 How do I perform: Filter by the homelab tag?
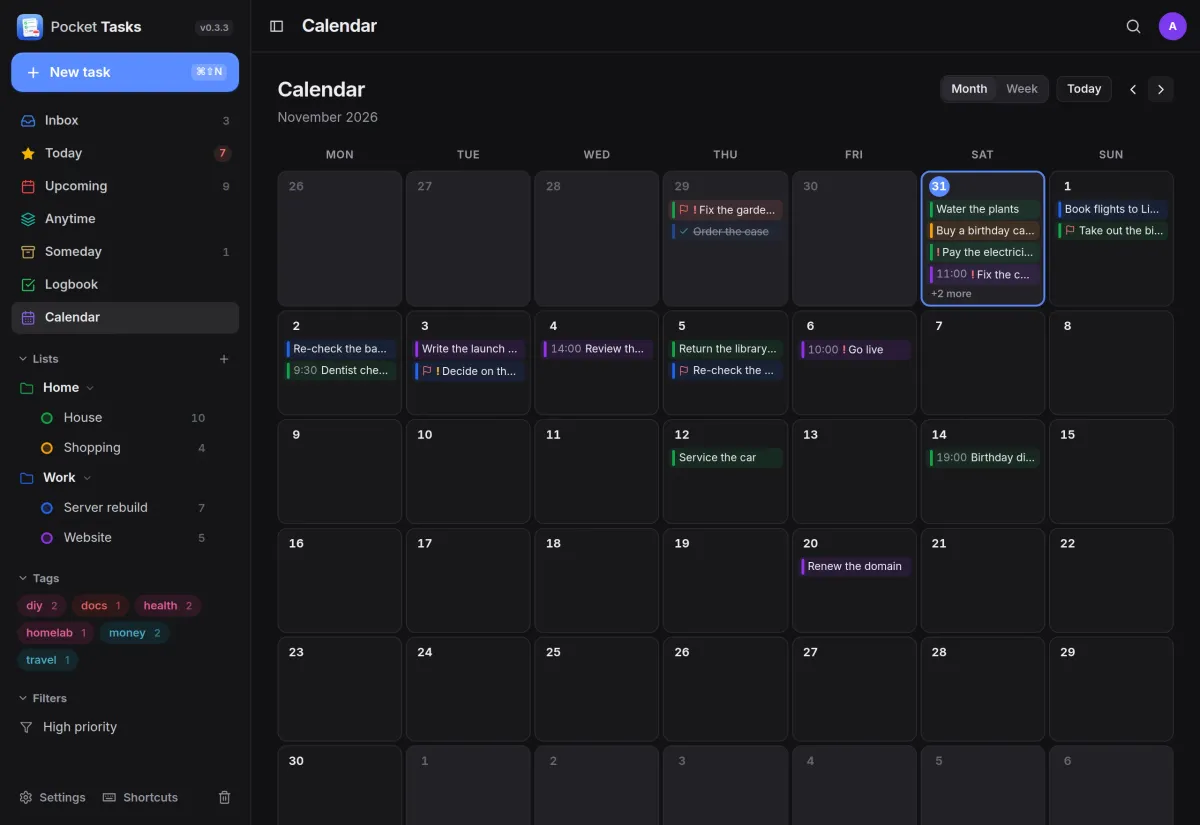[x=57, y=633]
